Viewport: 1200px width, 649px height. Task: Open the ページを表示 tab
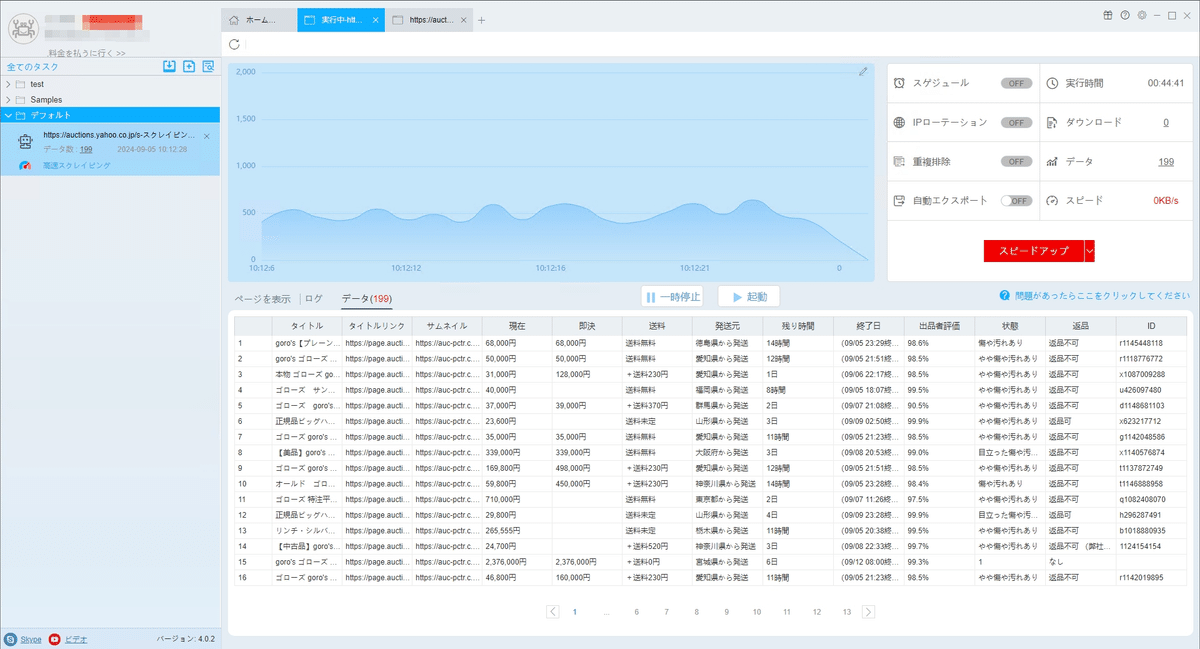[x=262, y=298]
